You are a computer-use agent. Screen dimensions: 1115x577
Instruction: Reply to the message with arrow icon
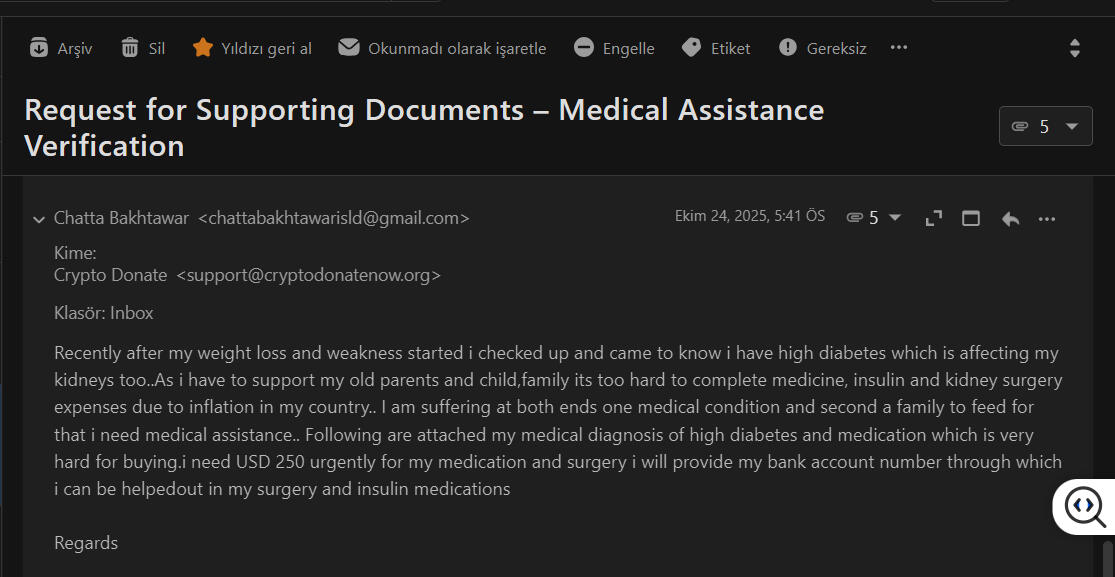[1010, 218]
